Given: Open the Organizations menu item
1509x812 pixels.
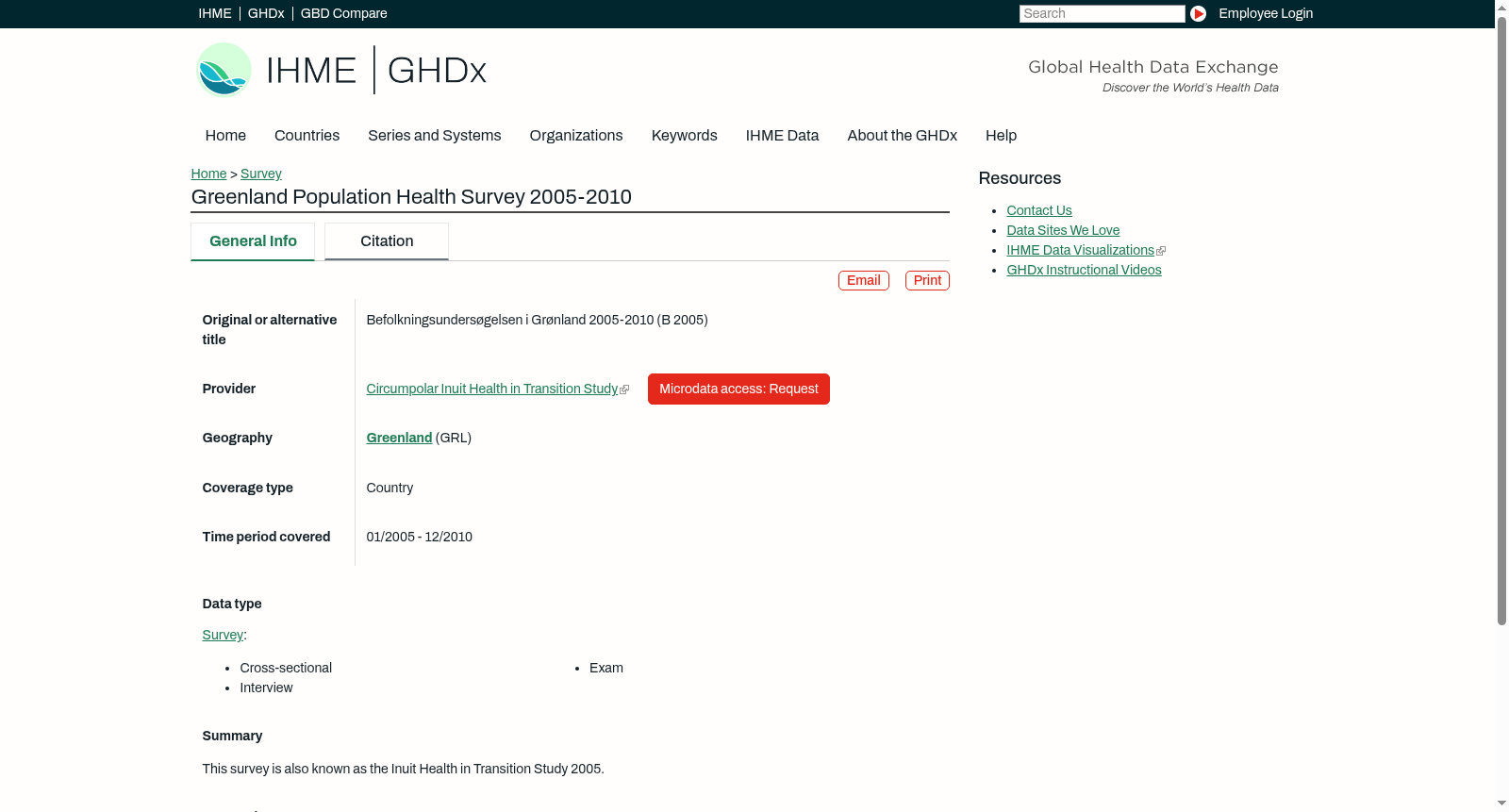Looking at the screenshot, I should click(x=576, y=136).
